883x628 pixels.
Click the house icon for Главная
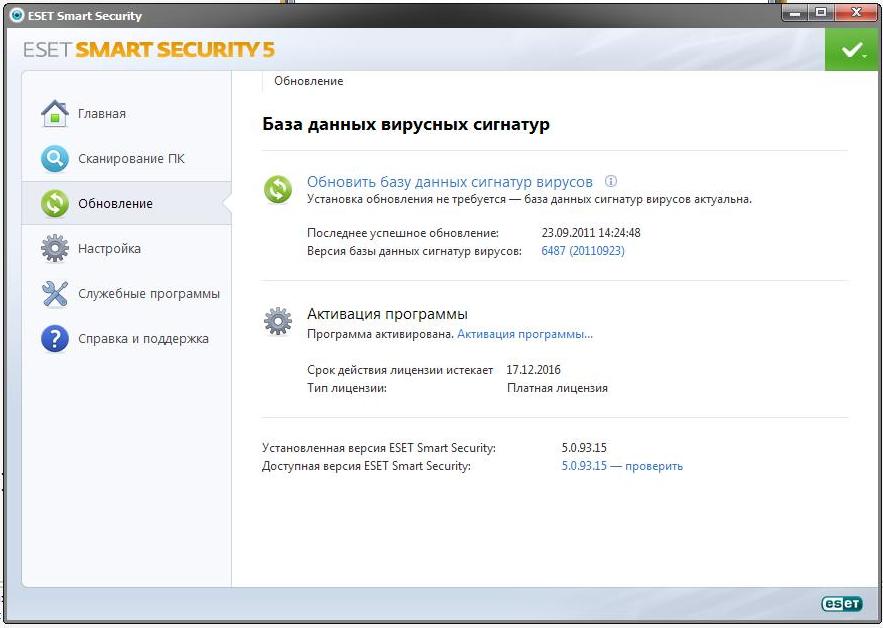pyautogui.click(x=54, y=113)
